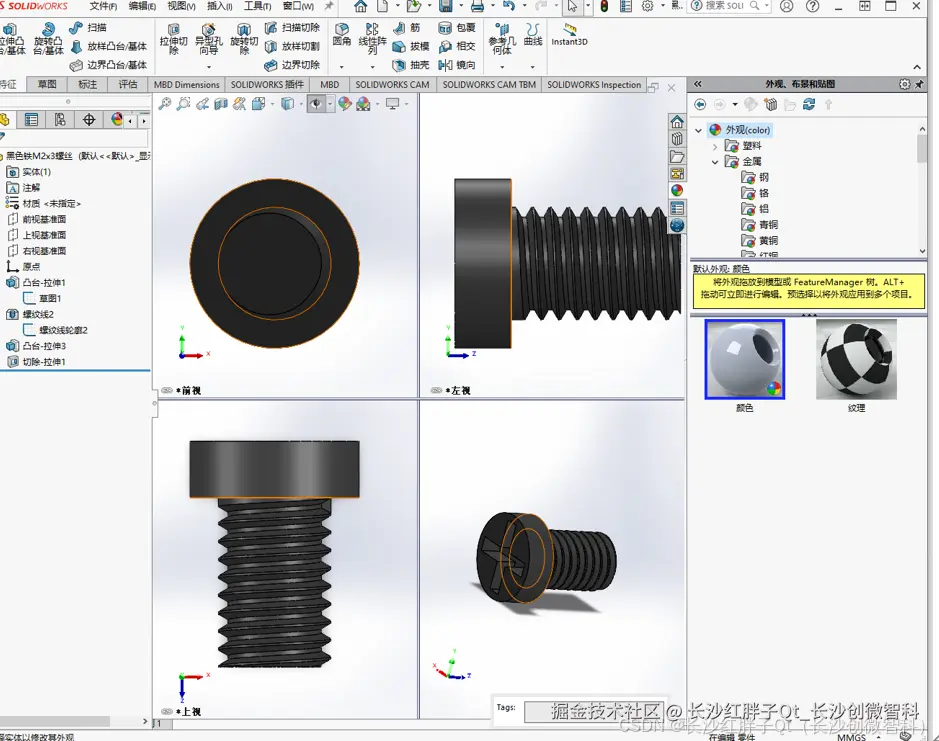
Task: Click the Boundary boss (边界凸台/基体) tool
Action: pyautogui.click(x=108, y=65)
